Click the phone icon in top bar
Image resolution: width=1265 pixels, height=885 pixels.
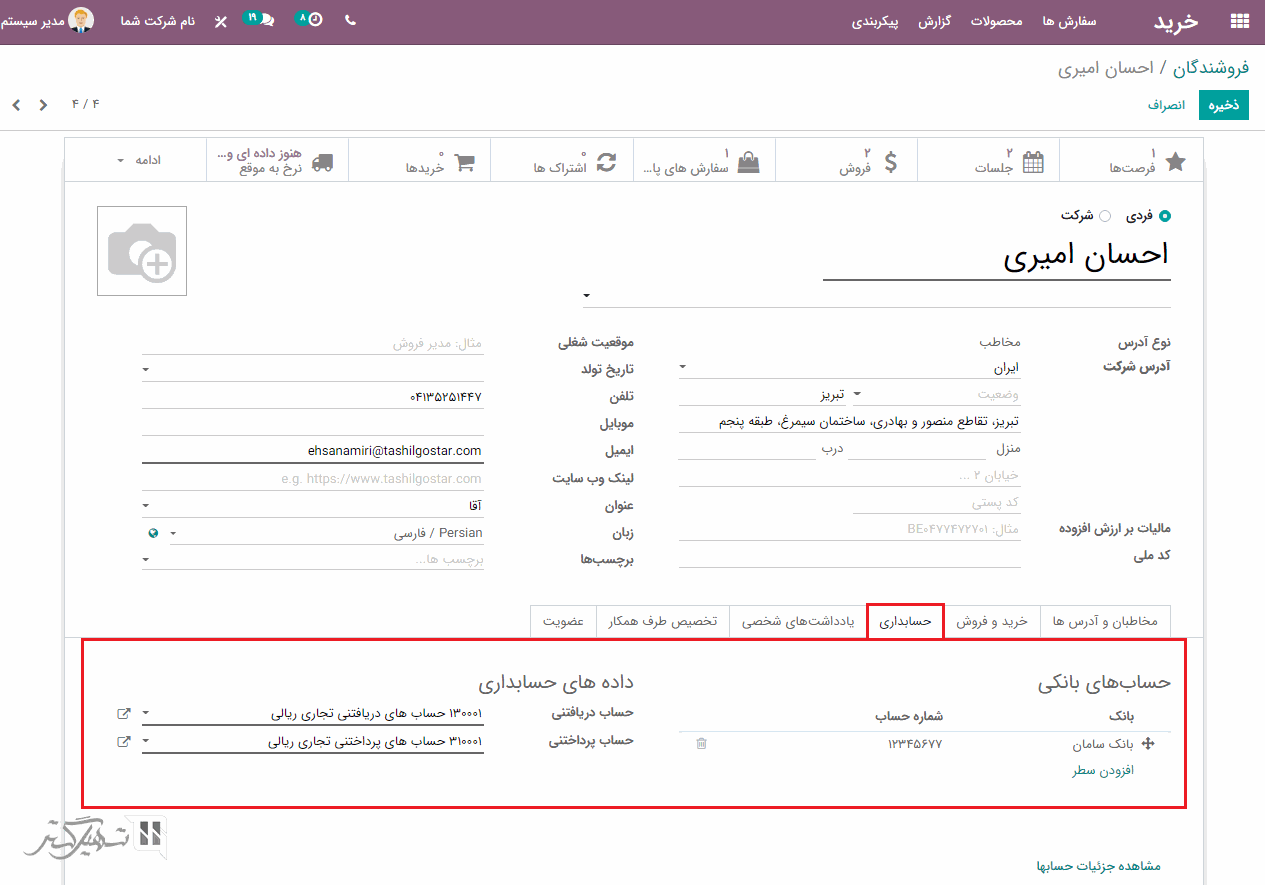350,20
